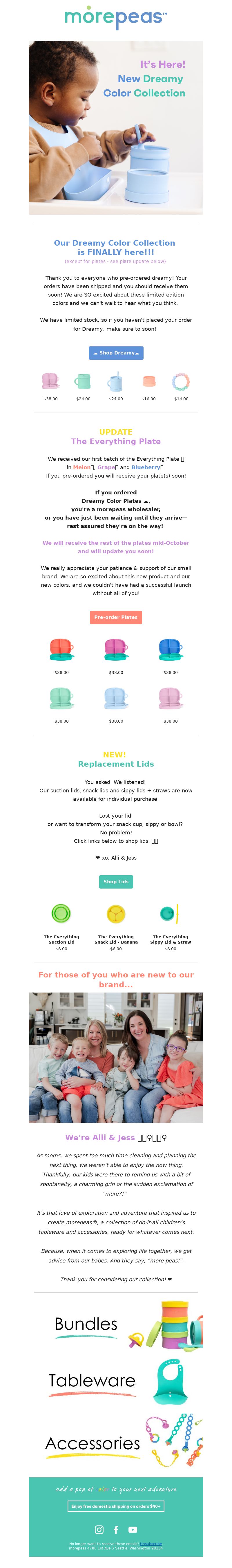
Task: Click the Dreamy Color Collection hero image
Action: click(x=116, y=127)
